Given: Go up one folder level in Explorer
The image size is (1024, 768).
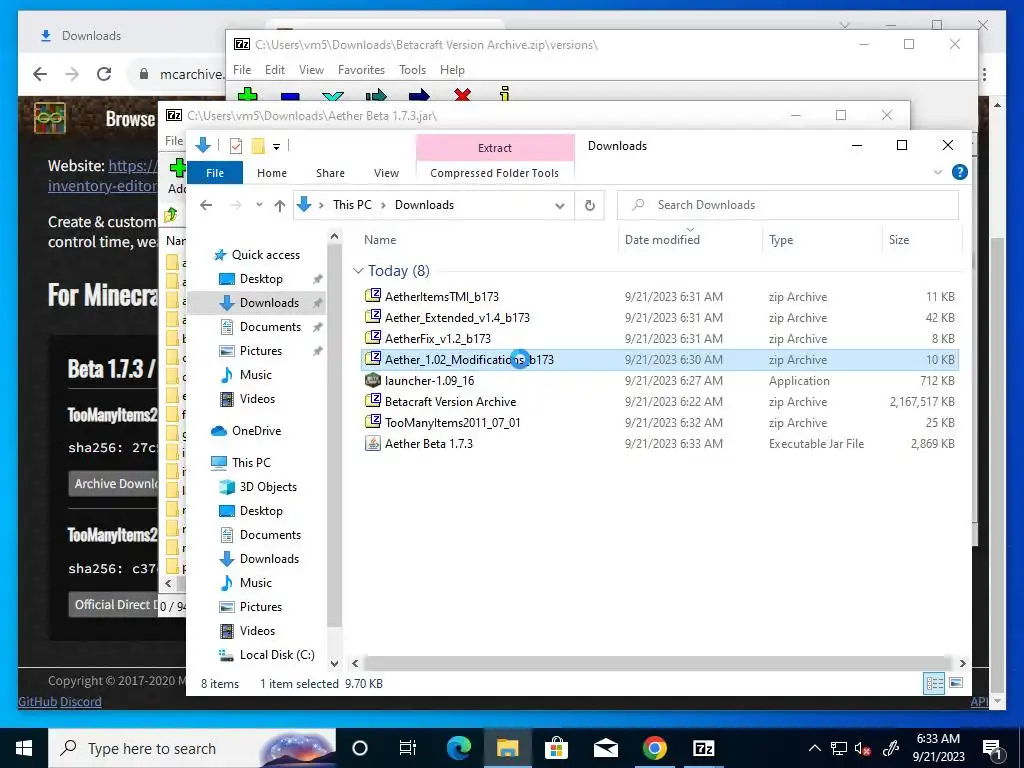Looking at the screenshot, I should [280, 206].
